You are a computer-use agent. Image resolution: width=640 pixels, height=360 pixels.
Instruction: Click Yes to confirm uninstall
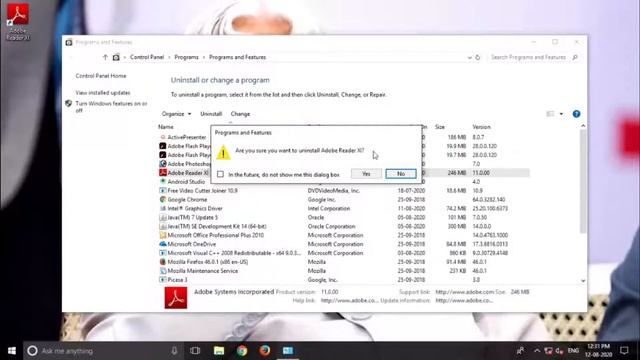pos(366,174)
